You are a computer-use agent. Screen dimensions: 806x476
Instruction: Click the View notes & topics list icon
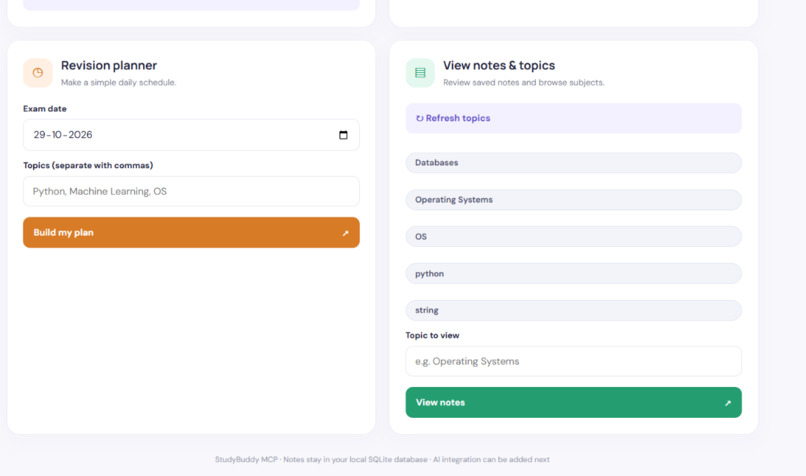pyautogui.click(x=420, y=73)
